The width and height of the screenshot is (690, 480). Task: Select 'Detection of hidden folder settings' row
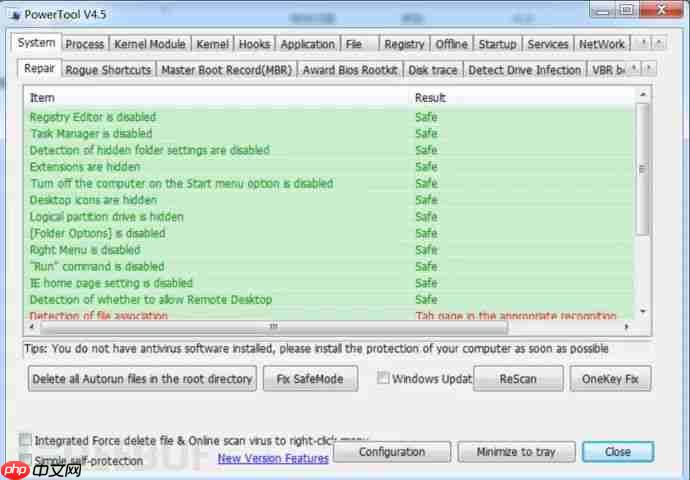[x=329, y=150]
